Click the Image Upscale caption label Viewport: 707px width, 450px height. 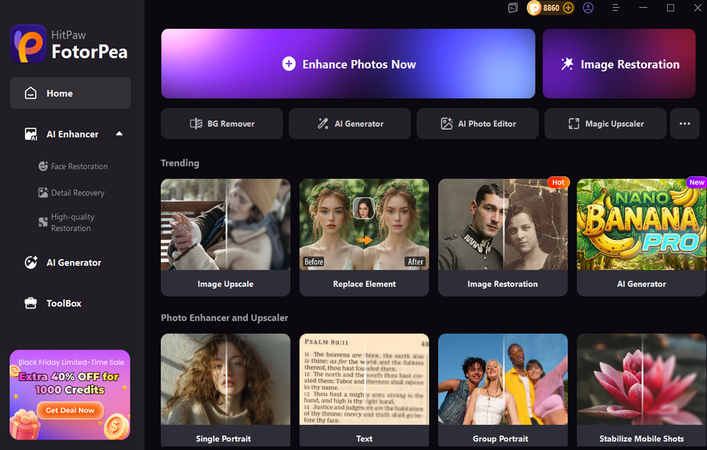click(225, 284)
